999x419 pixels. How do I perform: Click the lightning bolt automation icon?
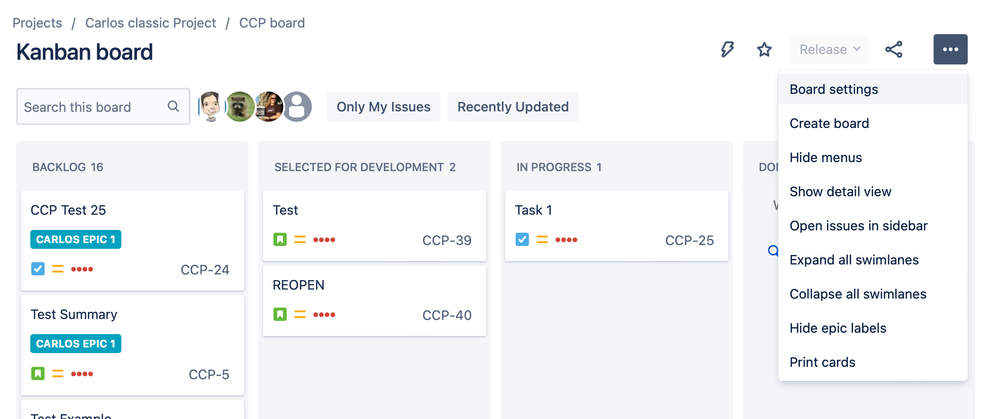[727, 50]
